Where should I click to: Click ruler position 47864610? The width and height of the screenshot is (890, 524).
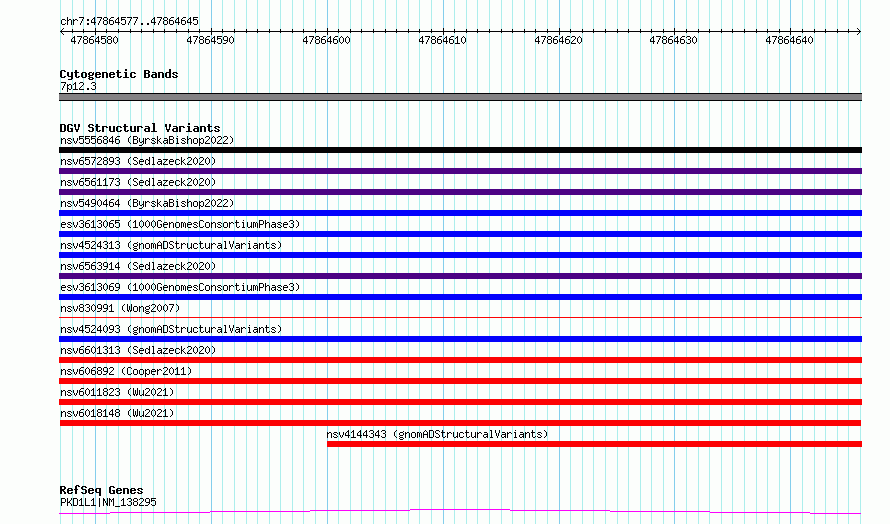pos(442,40)
